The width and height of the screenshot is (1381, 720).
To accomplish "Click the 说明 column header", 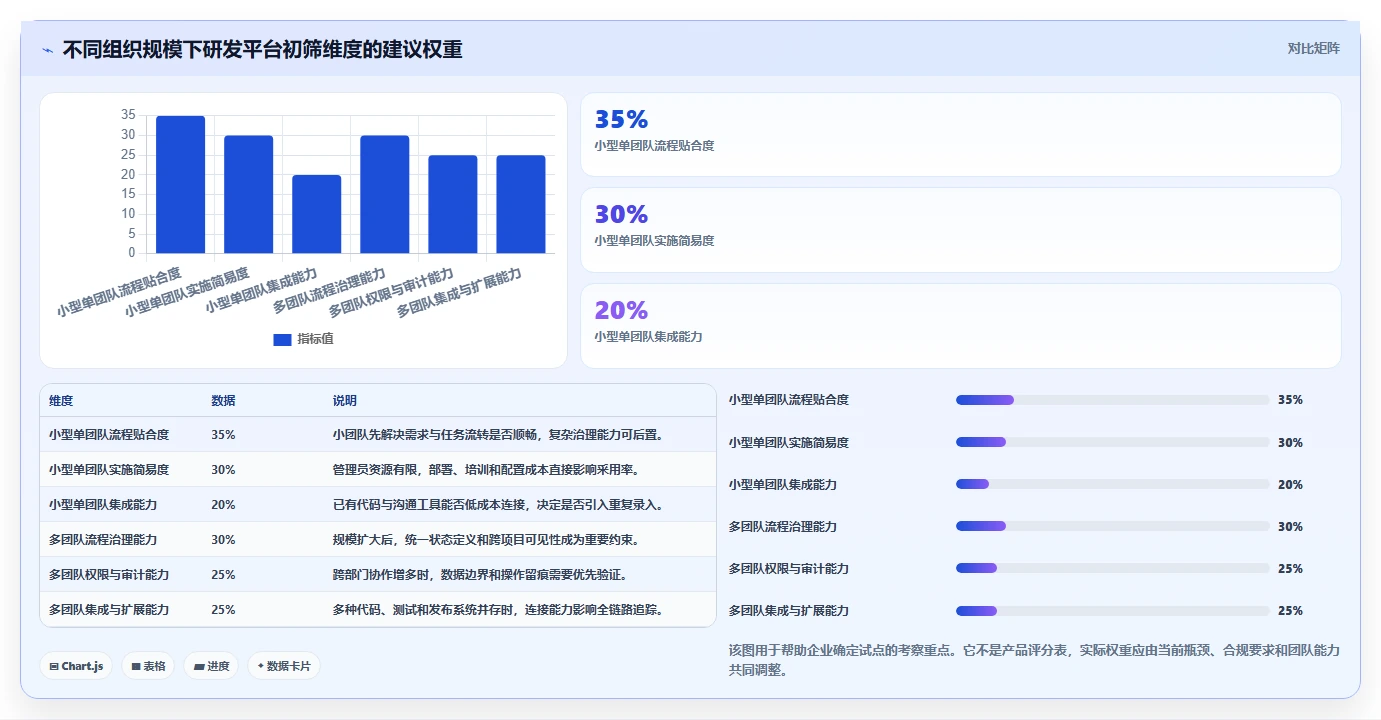I will click(x=345, y=401).
